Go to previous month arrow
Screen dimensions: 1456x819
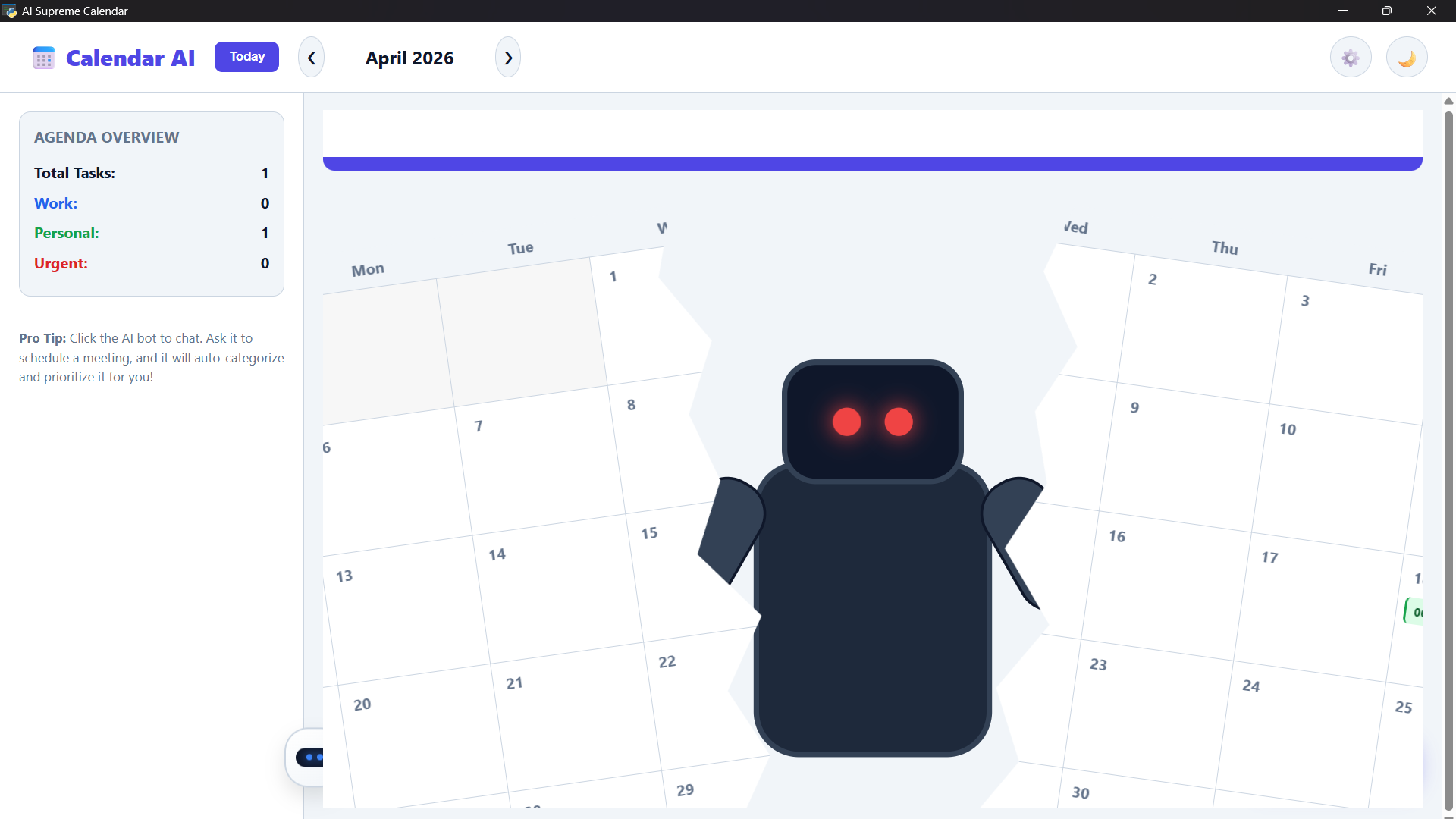click(x=311, y=58)
